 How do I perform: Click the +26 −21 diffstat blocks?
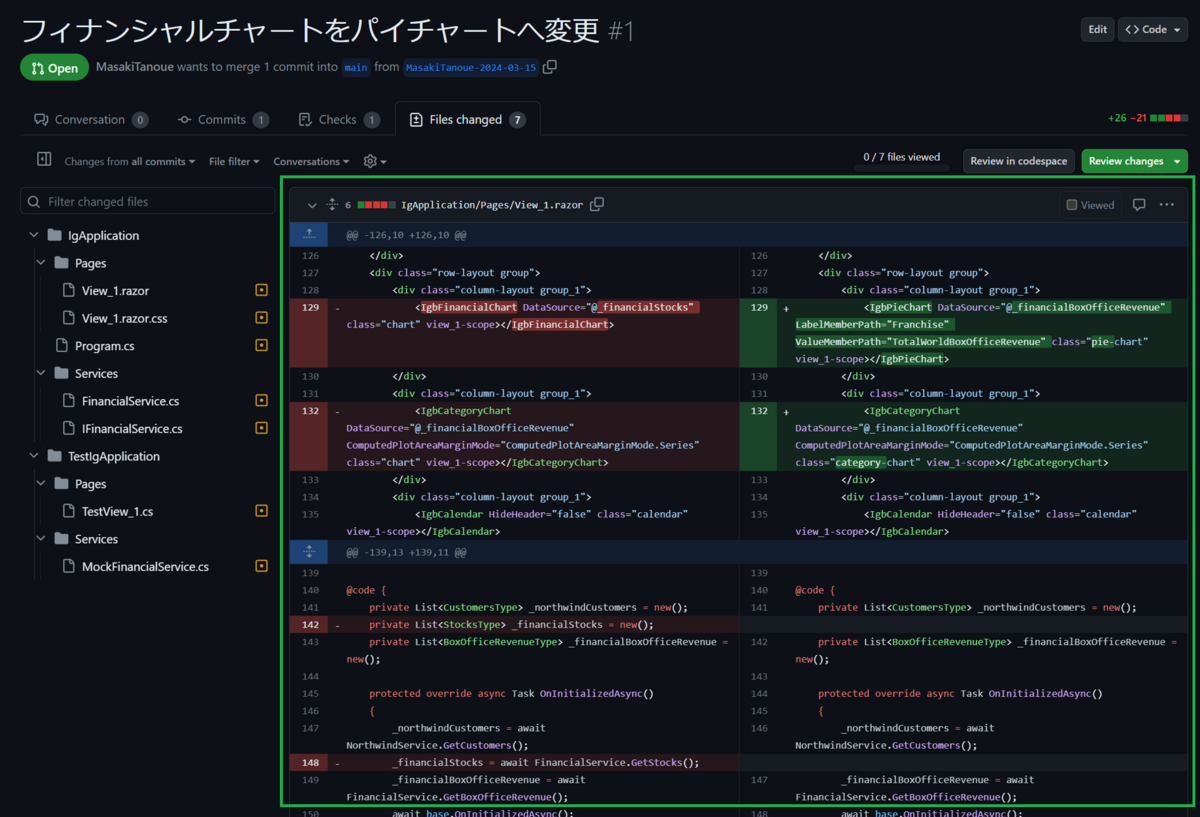(1169, 118)
